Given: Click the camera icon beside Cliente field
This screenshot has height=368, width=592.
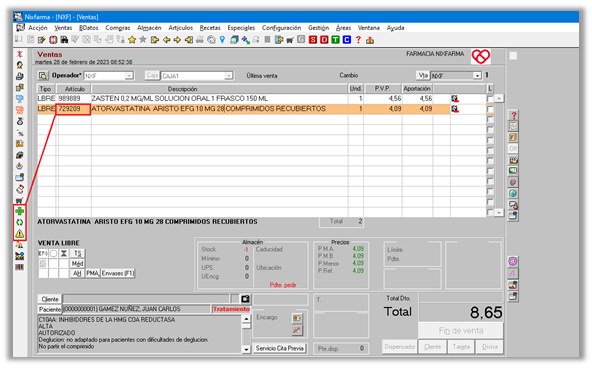Looking at the screenshot, I should coord(245,299).
